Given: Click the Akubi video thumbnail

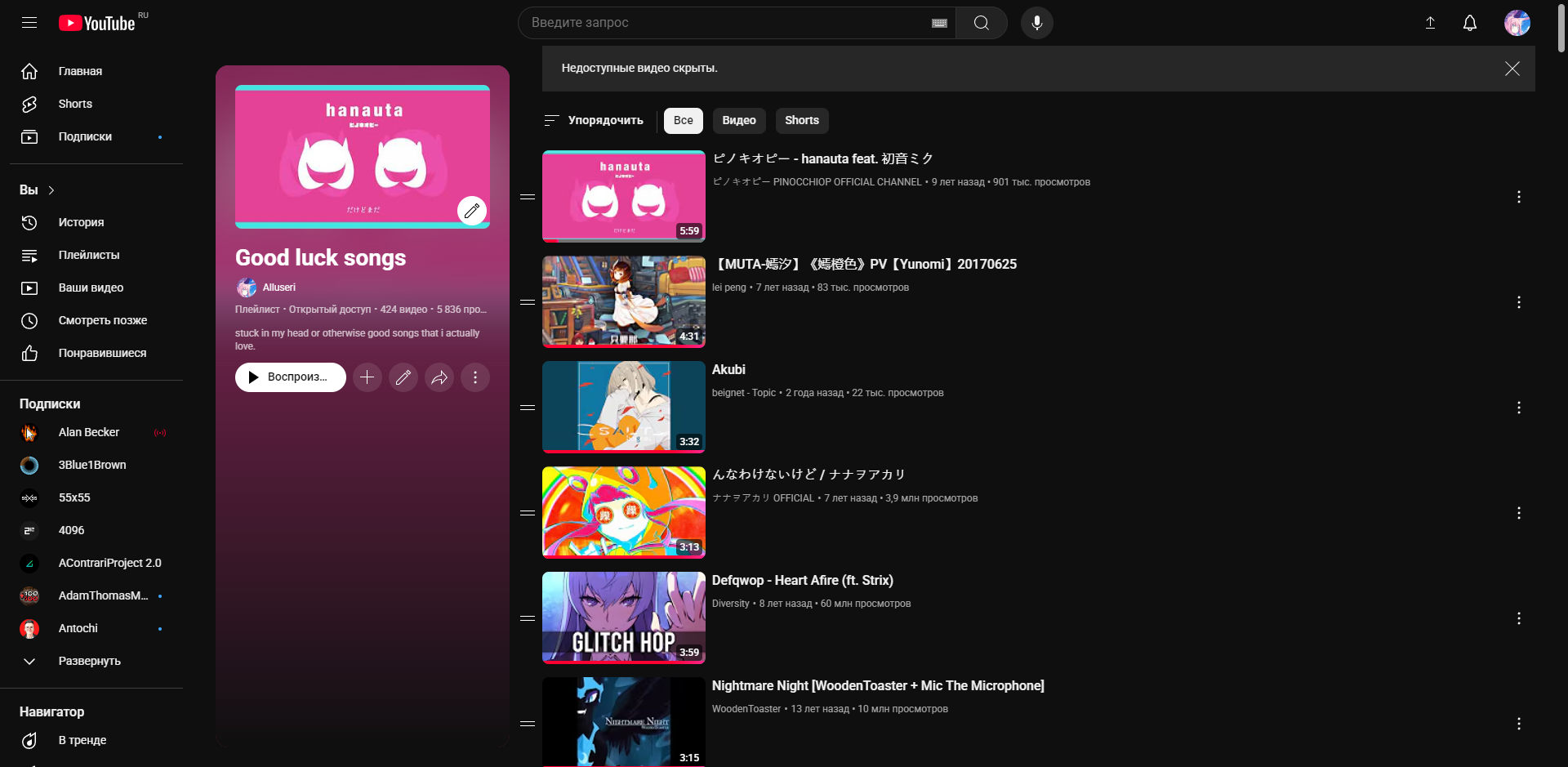Looking at the screenshot, I should coord(624,407).
